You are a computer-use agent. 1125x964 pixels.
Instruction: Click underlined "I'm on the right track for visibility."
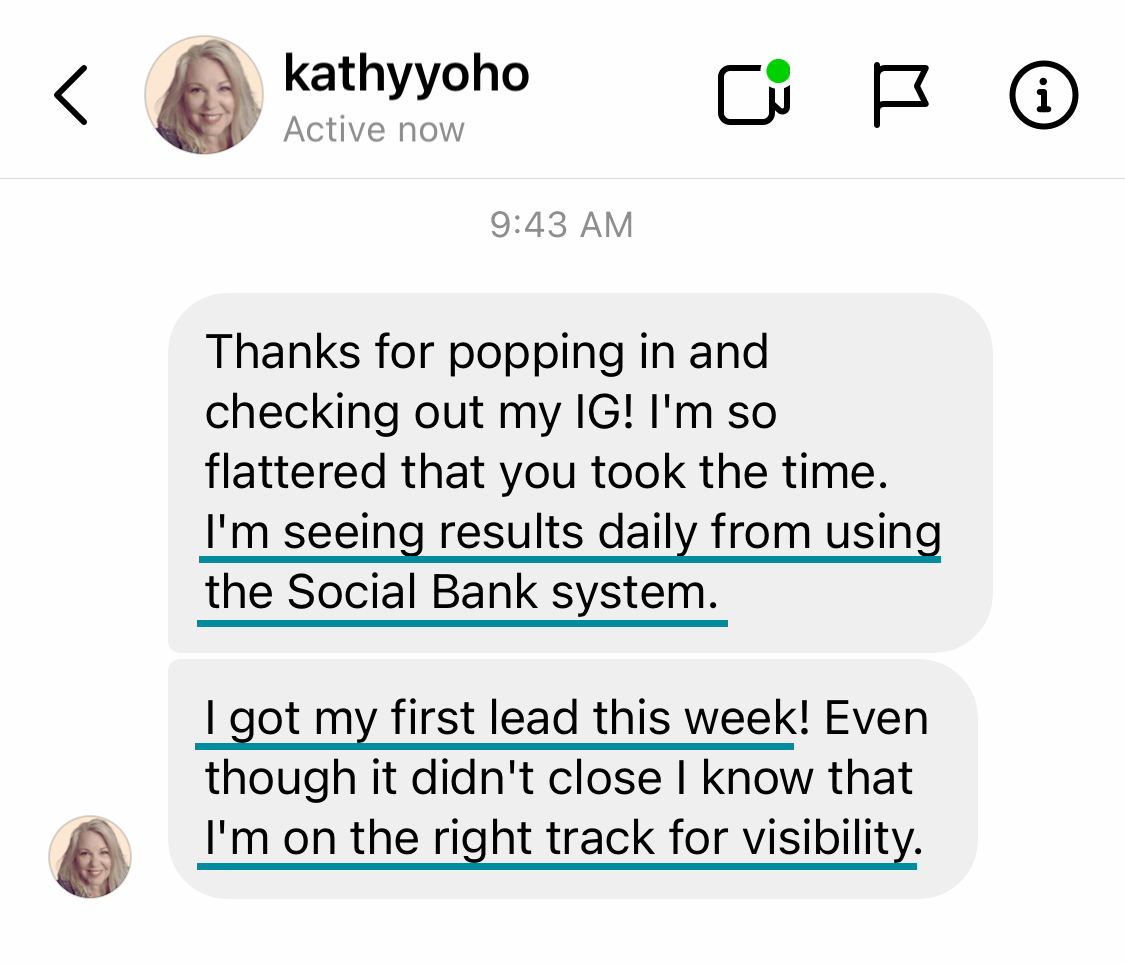point(562,840)
